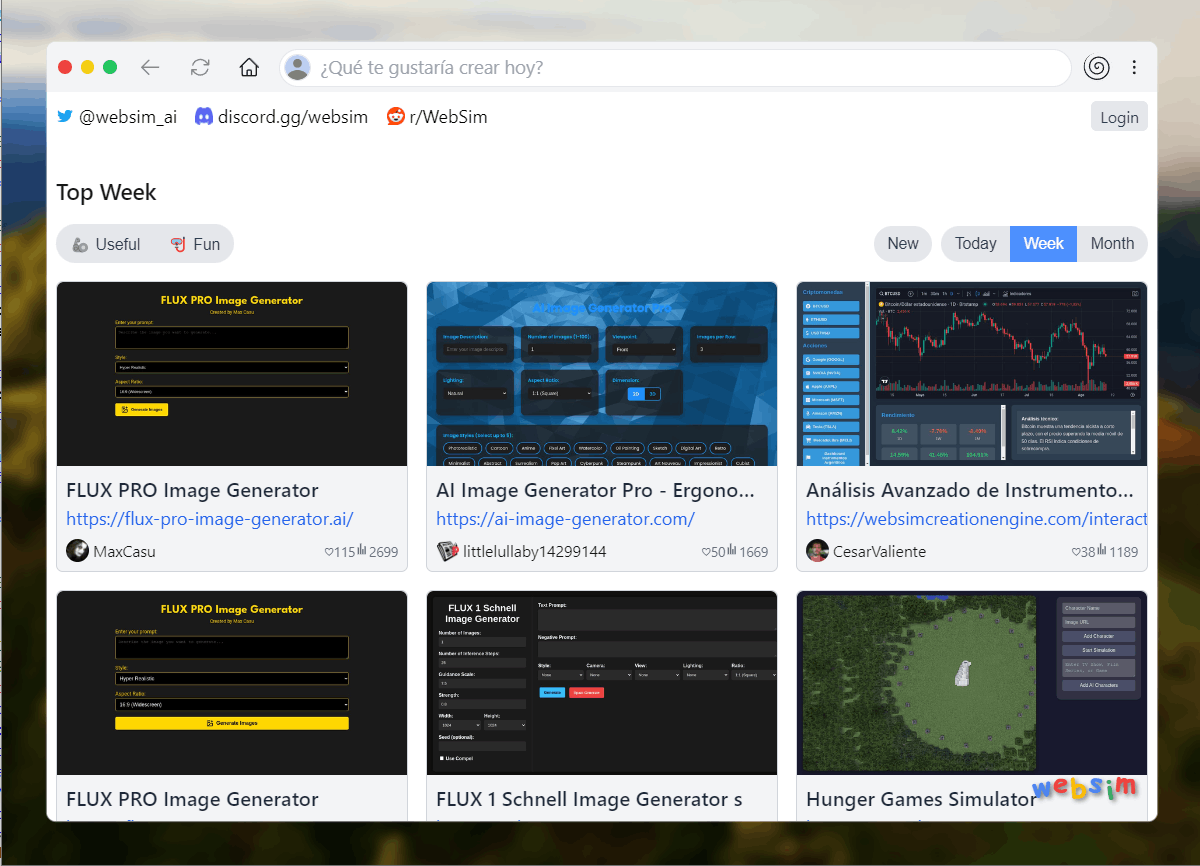1200x866 pixels.
Task: Open the spiral WebSim icon
Action: (1097, 67)
